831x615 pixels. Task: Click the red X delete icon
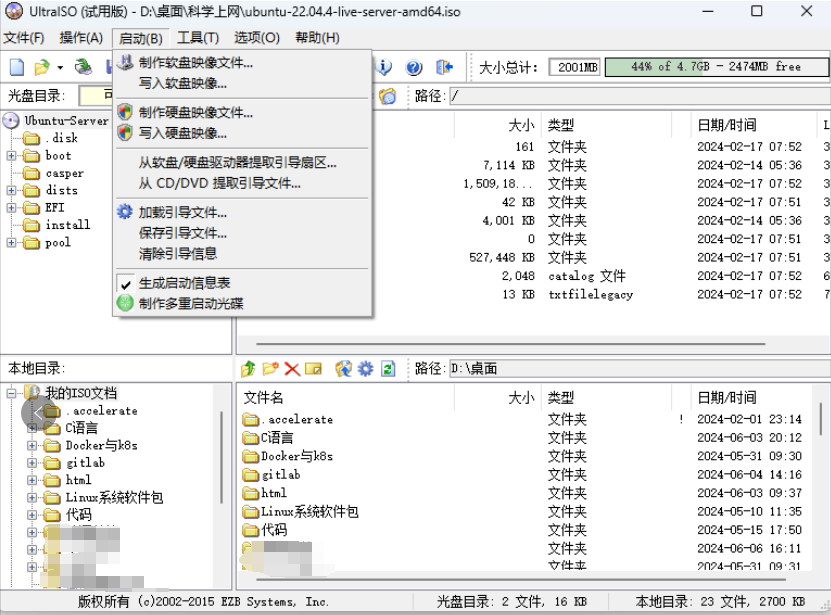click(292, 368)
